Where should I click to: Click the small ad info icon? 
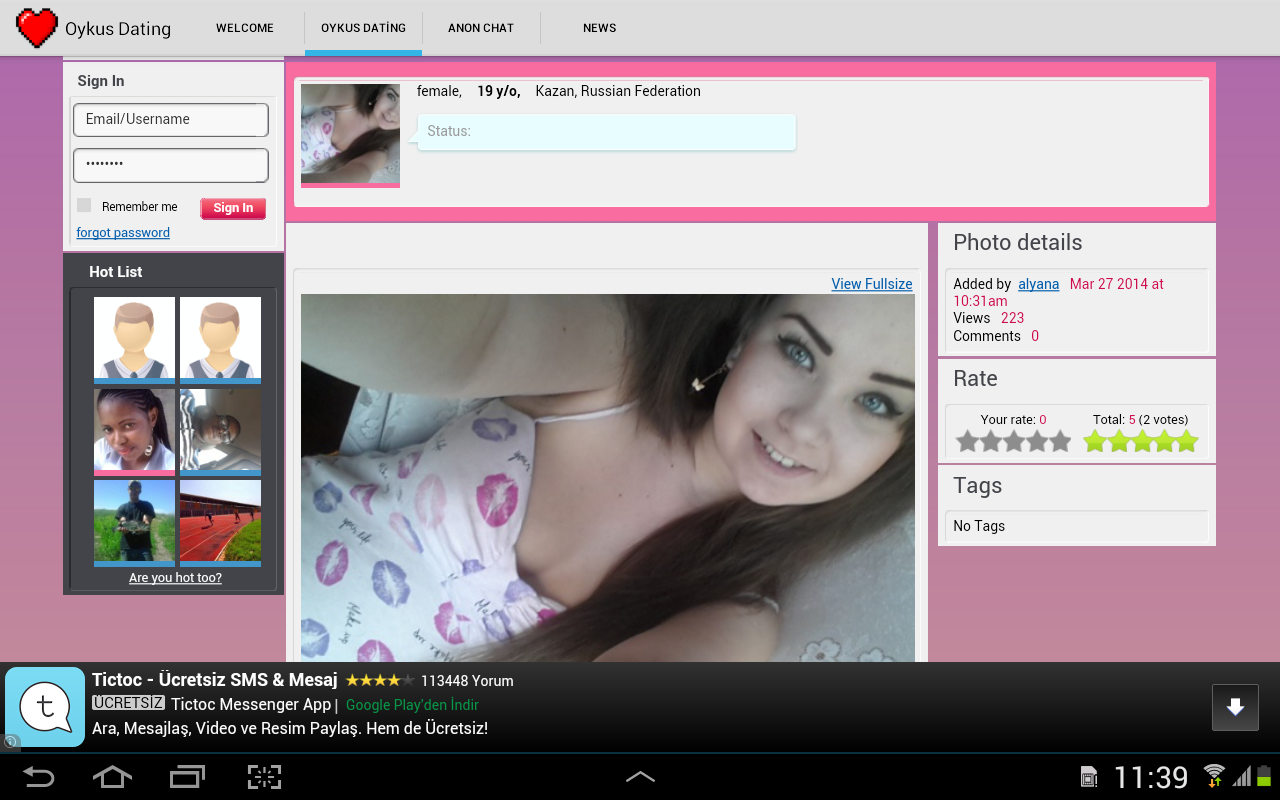pyautogui.click(x=11, y=742)
